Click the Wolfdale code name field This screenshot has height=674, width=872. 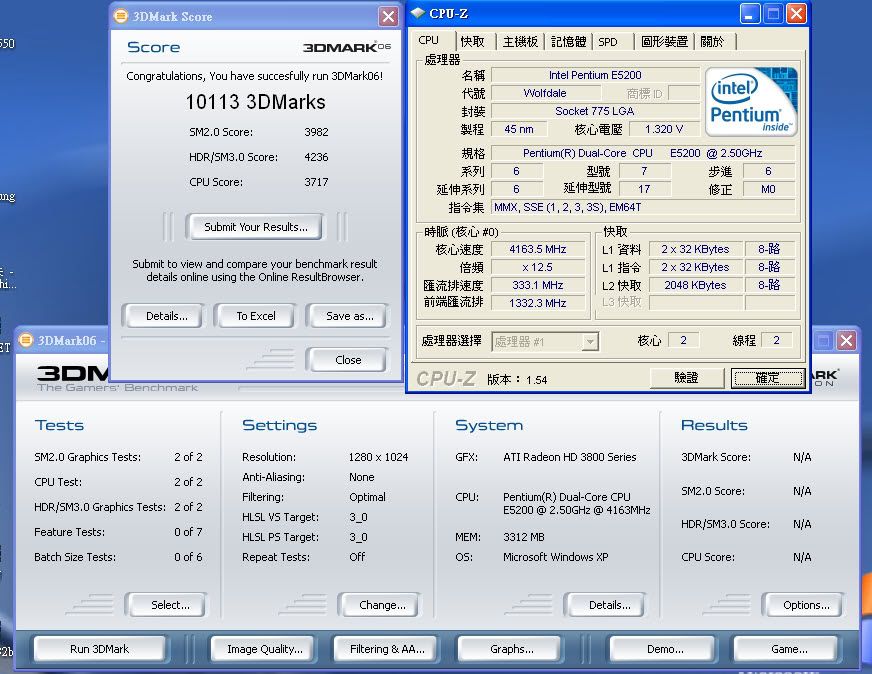(545, 93)
